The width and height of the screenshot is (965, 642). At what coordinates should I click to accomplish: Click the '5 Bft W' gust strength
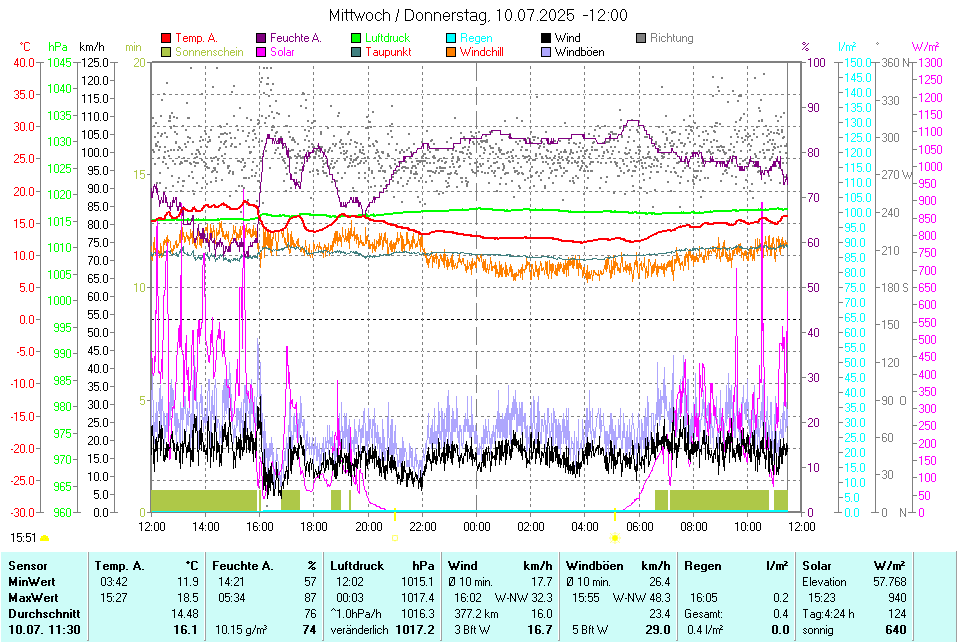[590, 630]
